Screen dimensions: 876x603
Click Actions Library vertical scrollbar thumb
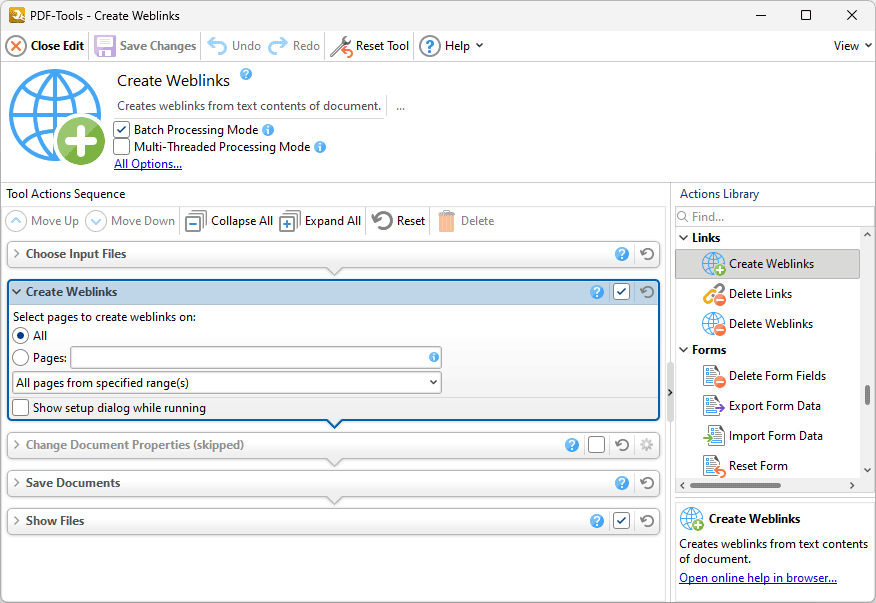[x=867, y=395]
